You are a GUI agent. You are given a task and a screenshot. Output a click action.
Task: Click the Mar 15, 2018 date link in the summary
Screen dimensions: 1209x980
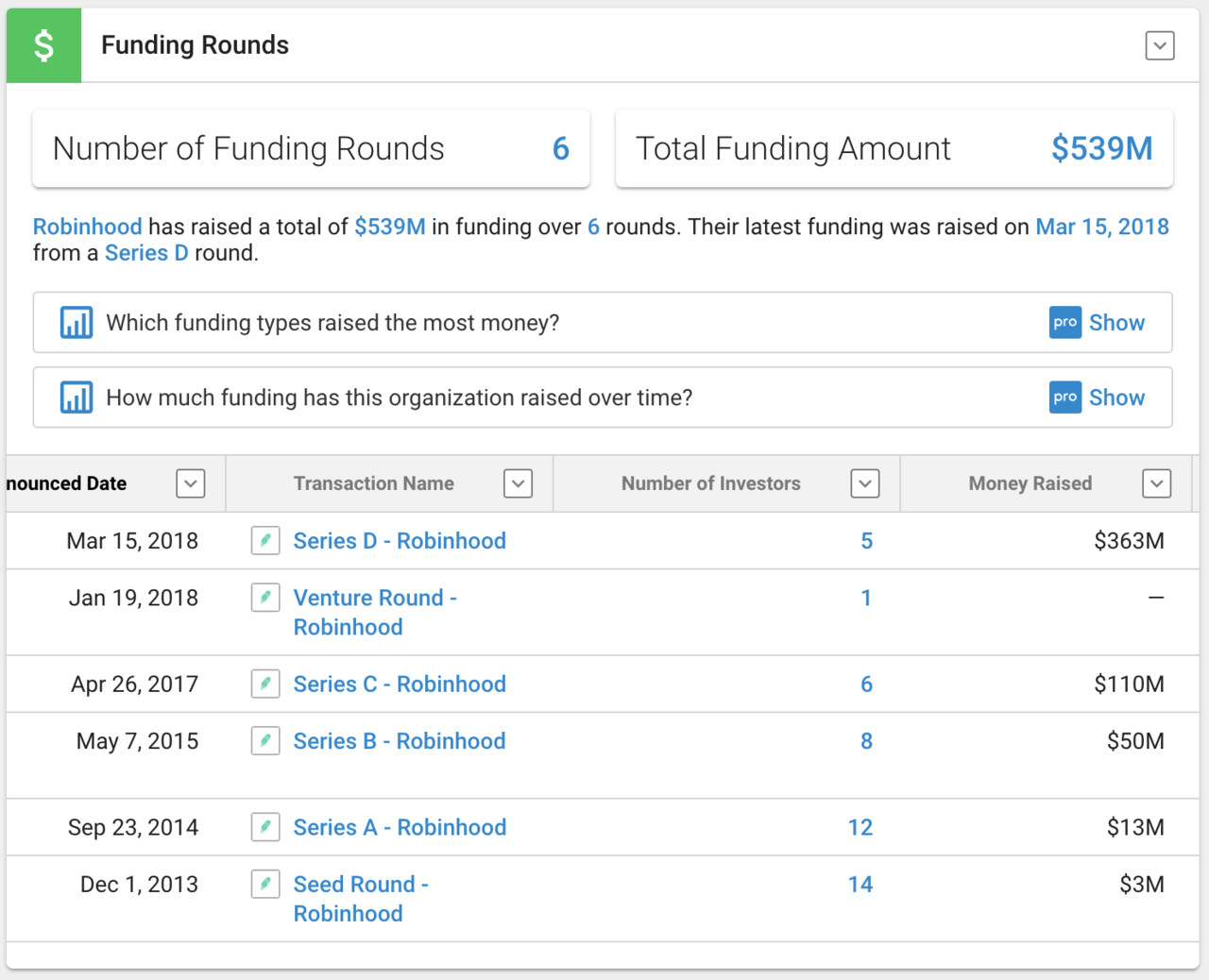tap(1101, 227)
